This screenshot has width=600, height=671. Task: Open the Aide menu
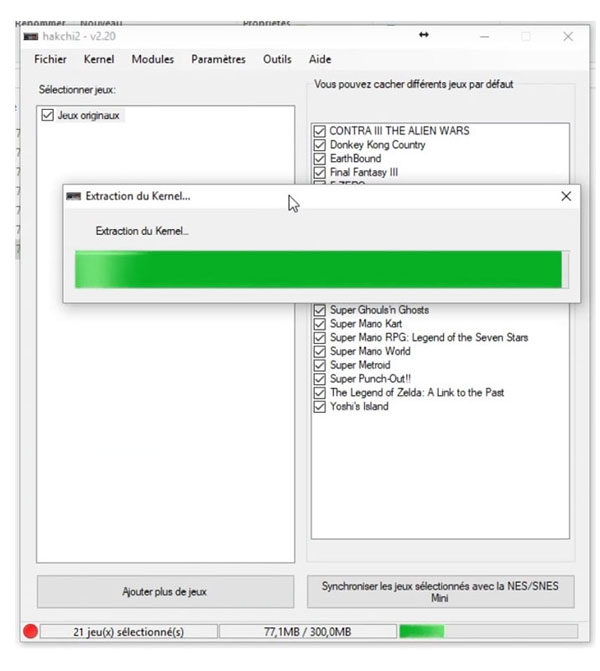pyautogui.click(x=320, y=60)
